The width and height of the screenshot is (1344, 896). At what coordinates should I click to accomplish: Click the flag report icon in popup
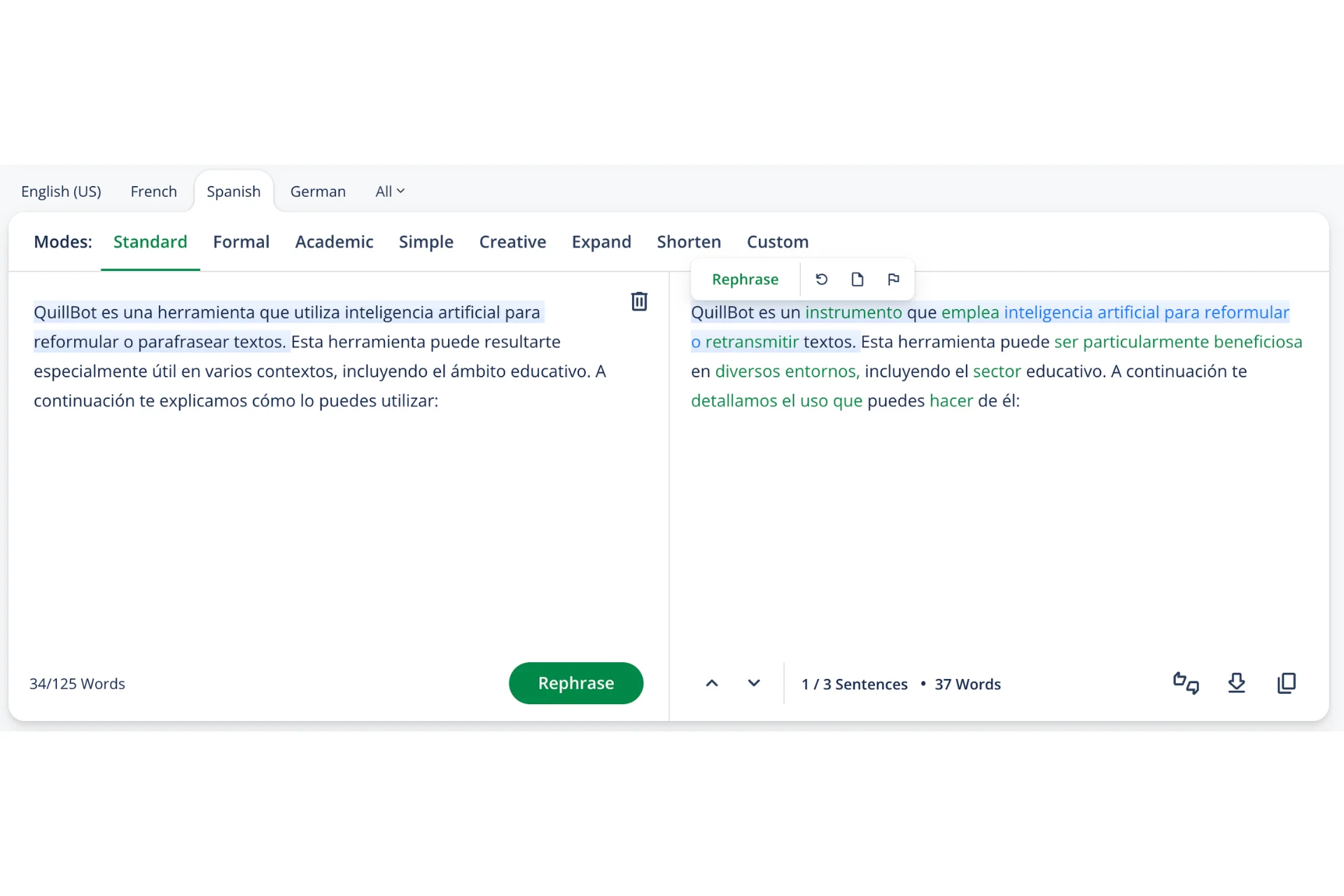(x=893, y=279)
